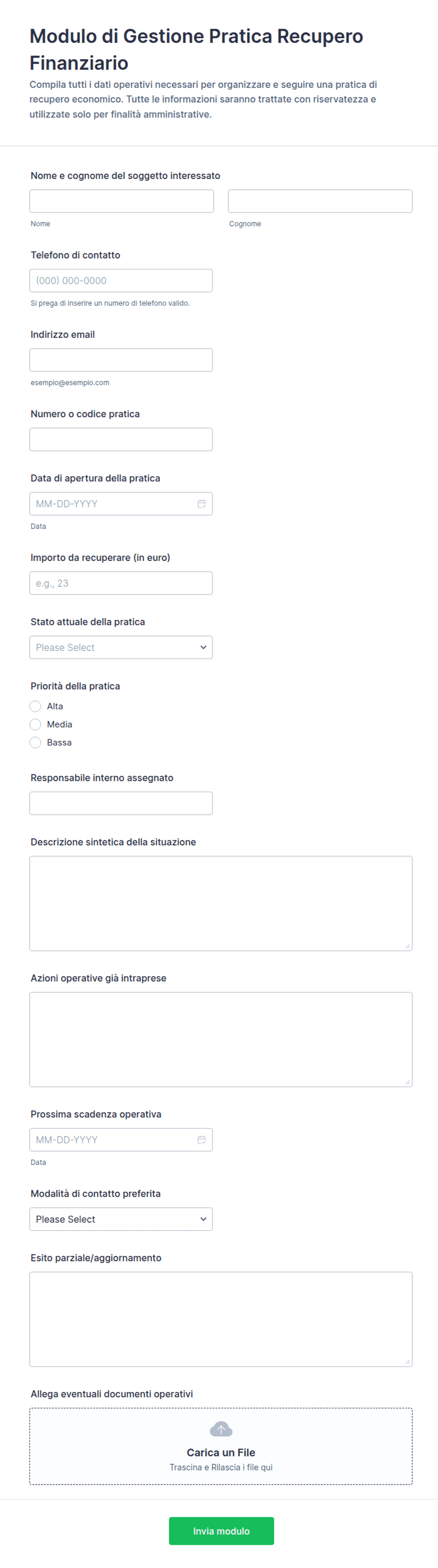Click the Invia modulo button
This screenshot has height=1568, width=438.
pos(221,1531)
